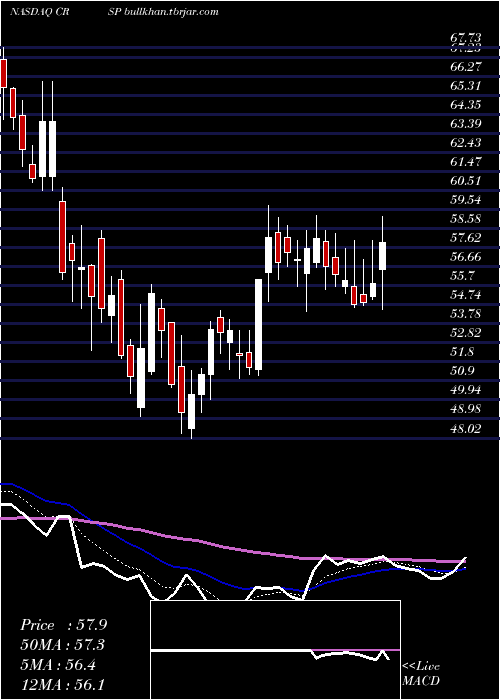Select the 51.8 price axis label
The height and width of the screenshot is (700, 500).
point(462,352)
